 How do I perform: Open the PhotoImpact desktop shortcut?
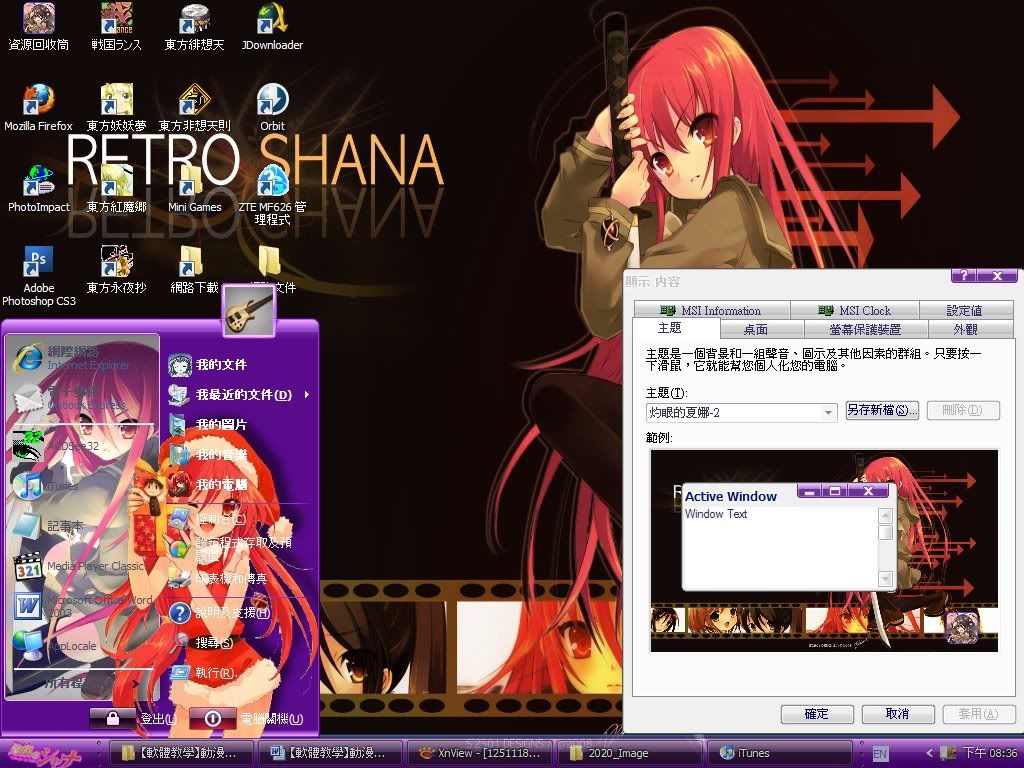pos(38,189)
